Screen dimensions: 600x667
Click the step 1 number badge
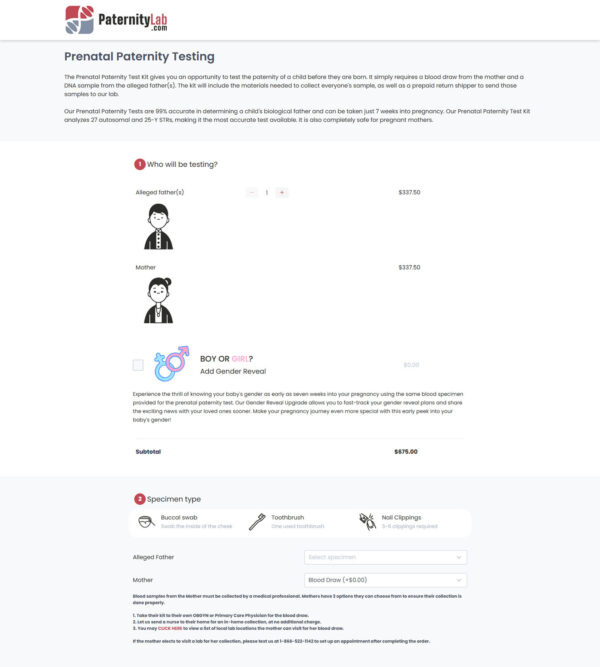point(139,164)
